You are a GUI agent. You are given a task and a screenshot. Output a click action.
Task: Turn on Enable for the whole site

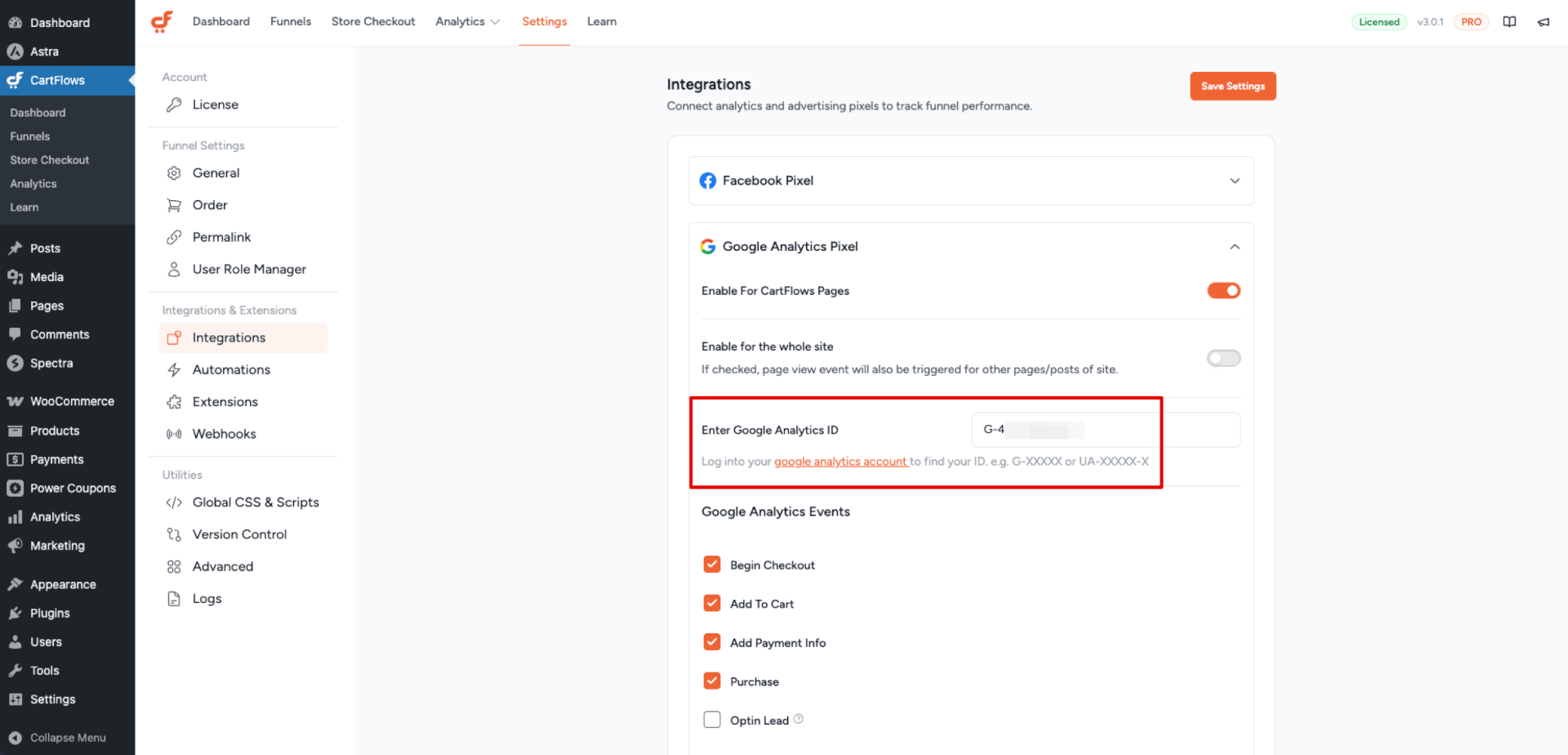1223,358
